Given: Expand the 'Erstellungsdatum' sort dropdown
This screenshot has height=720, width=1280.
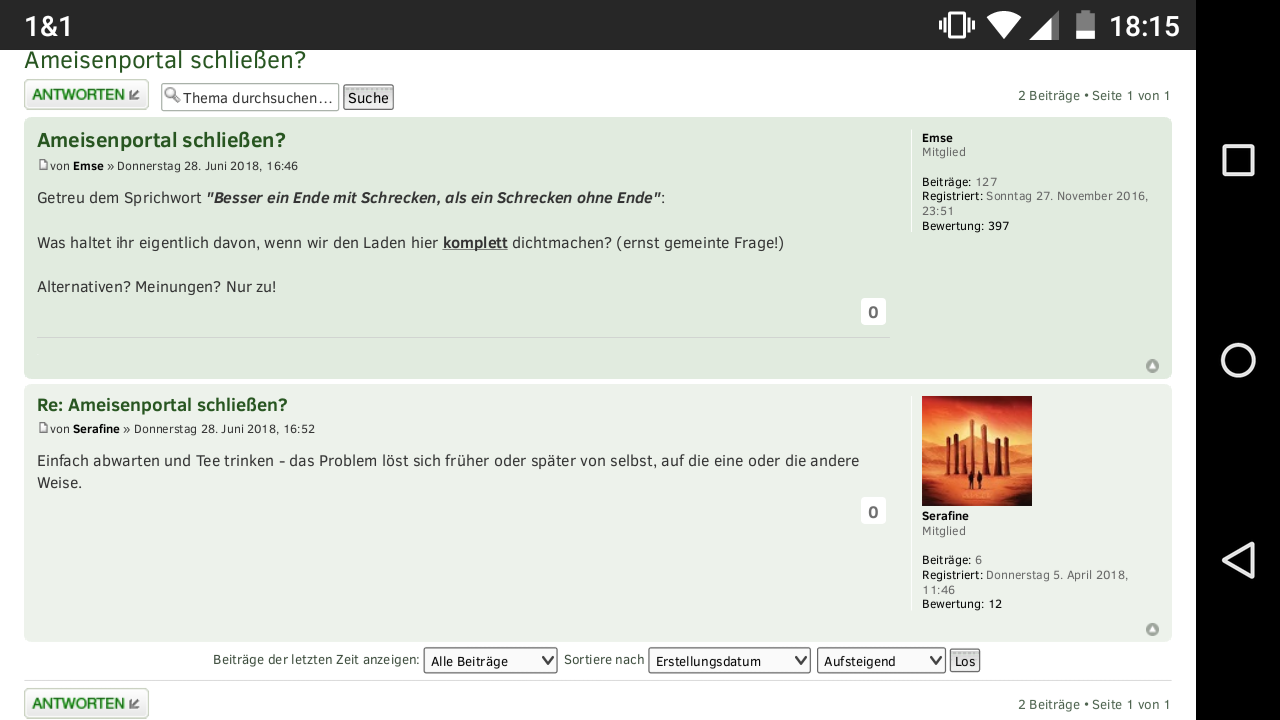Looking at the screenshot, I should point(729,661).
